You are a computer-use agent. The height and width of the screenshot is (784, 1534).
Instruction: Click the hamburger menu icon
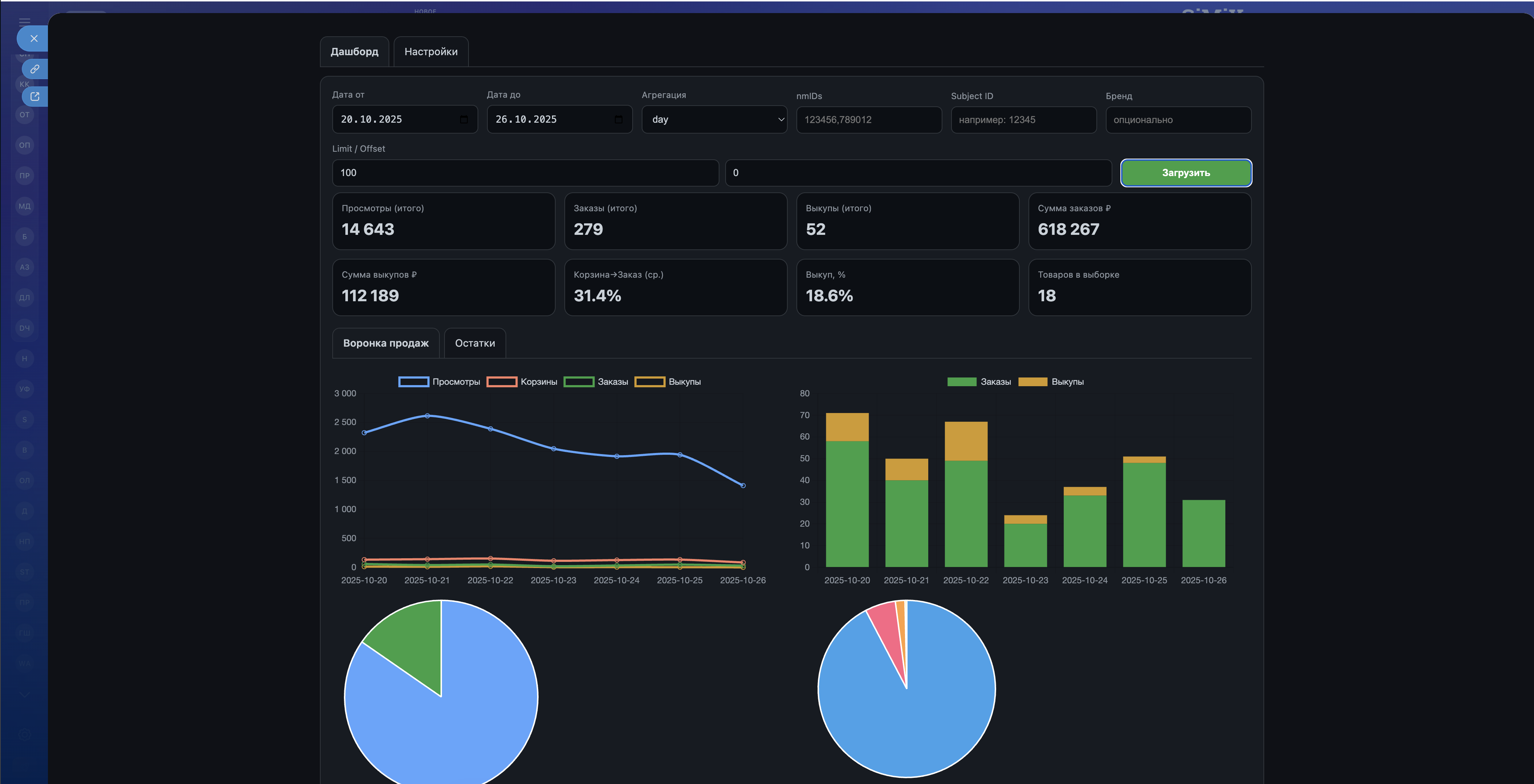(24, 21)
